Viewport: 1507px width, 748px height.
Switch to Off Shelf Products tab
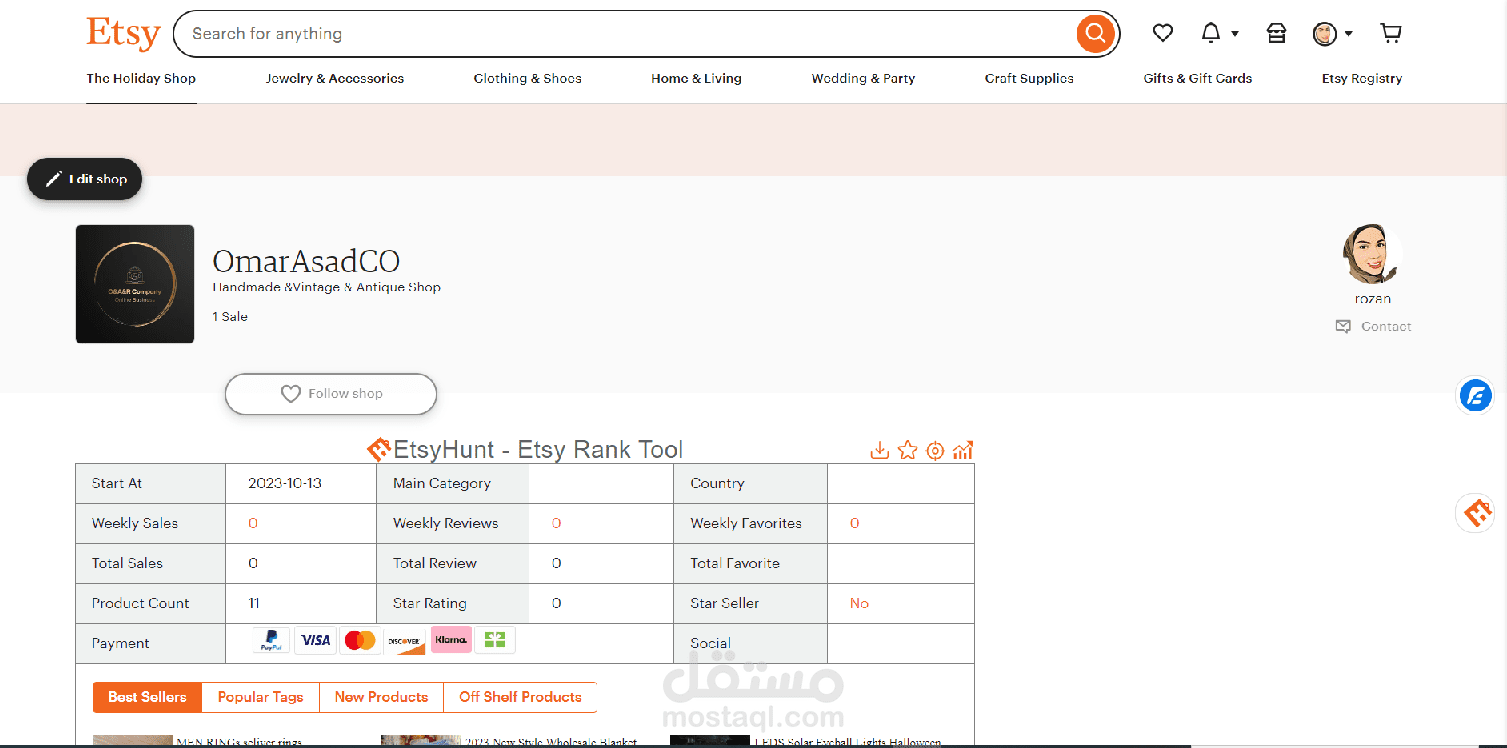520,697
